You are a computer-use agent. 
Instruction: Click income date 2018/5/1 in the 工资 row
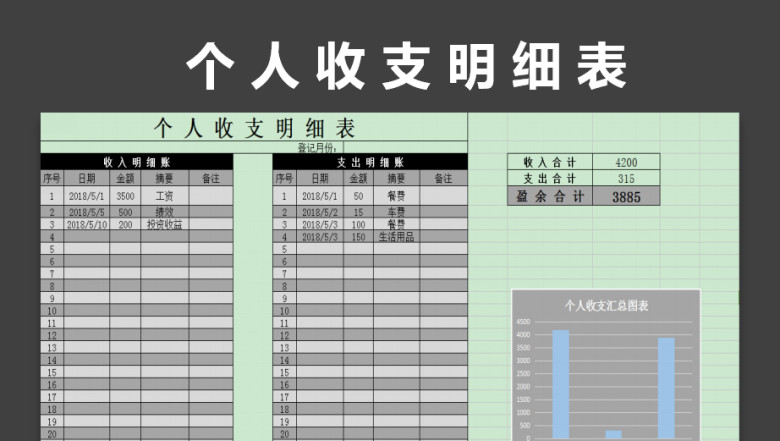(x=87, y=196)
